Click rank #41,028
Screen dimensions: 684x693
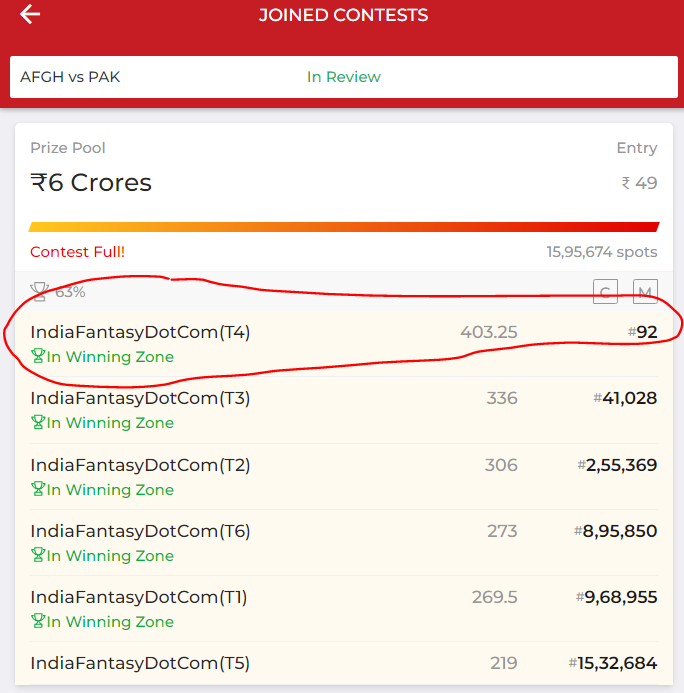[x=625, y=398]
